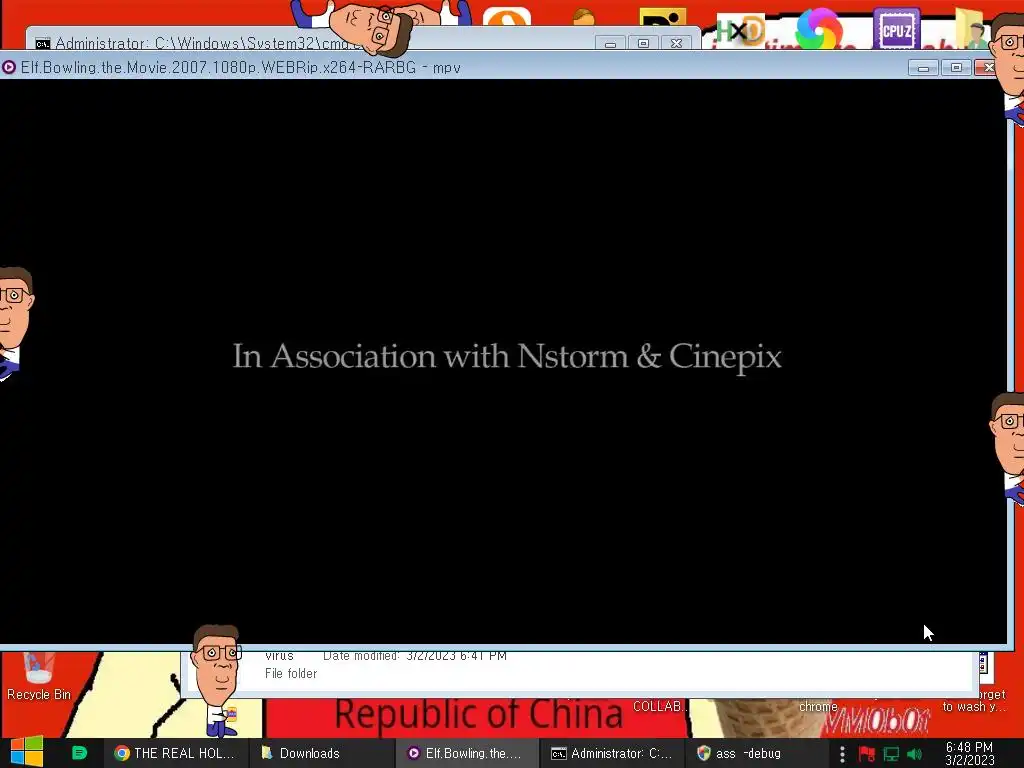The image size is (1024, 768).
Task: Minimize the mpv player window
Action: coord(923,67)
